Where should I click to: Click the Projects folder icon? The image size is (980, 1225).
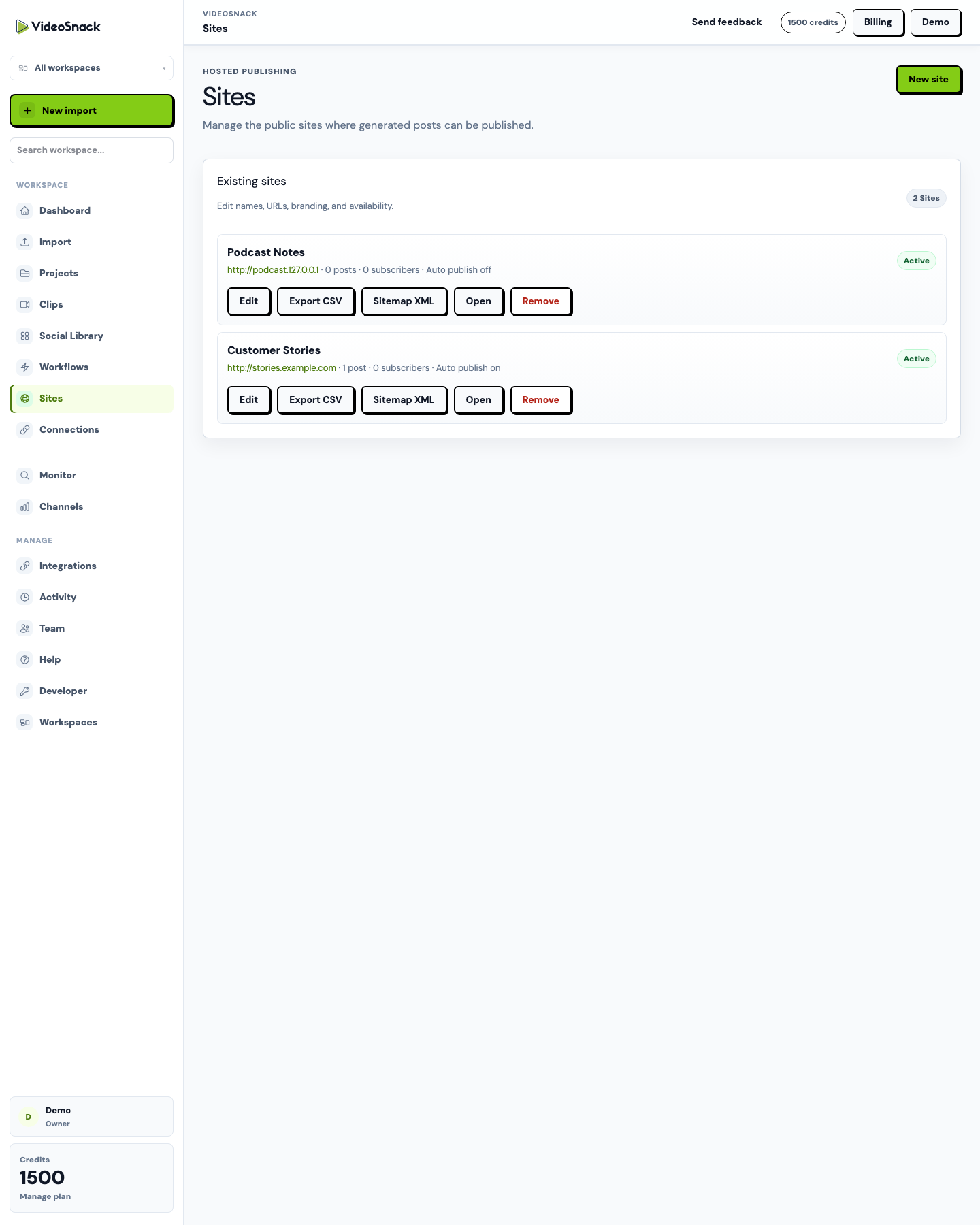(x=25, y=273)
